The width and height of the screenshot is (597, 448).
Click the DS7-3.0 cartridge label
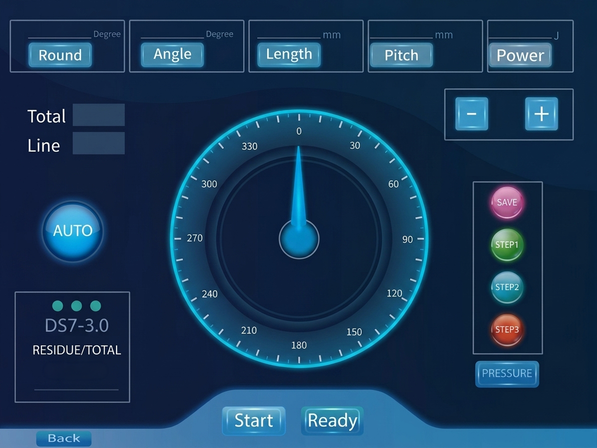[77, 326]
